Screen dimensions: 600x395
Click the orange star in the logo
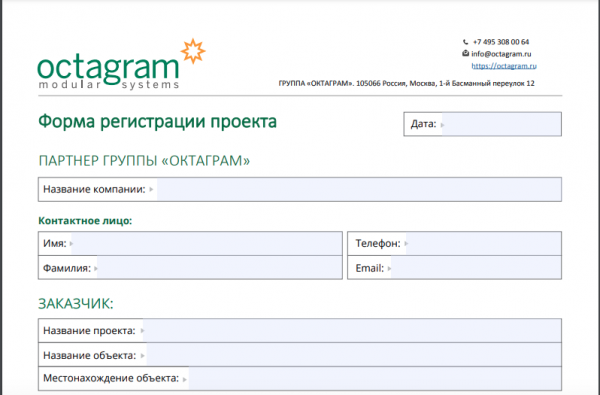coord(193,51)
